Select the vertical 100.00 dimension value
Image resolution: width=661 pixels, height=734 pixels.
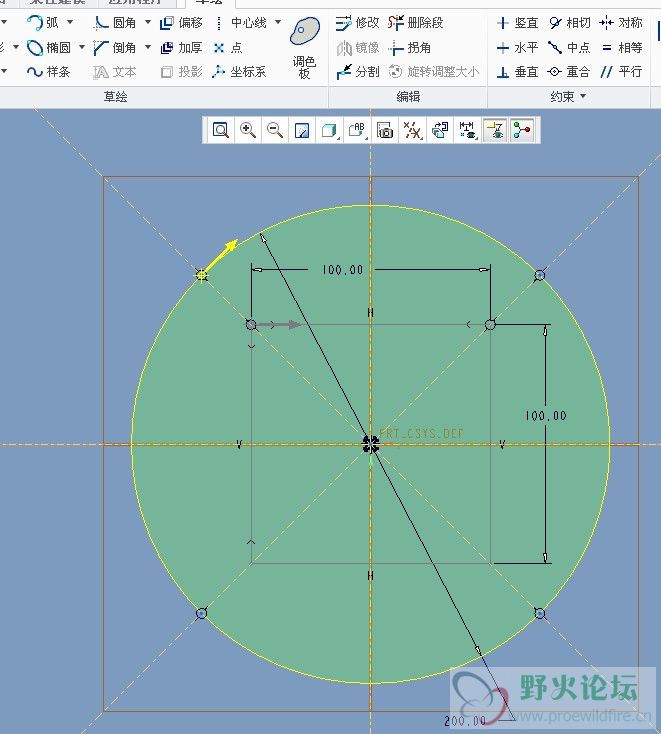coord(546,416)
